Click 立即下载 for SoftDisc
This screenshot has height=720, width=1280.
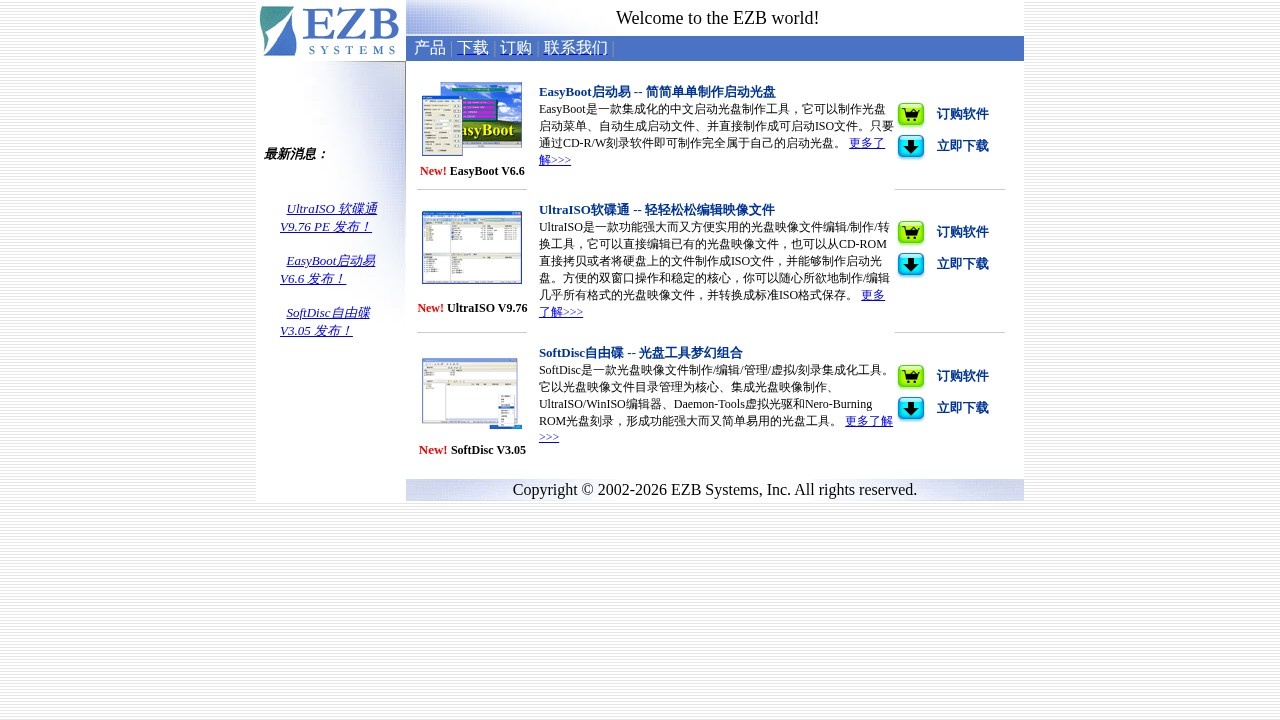coord(963,408)
